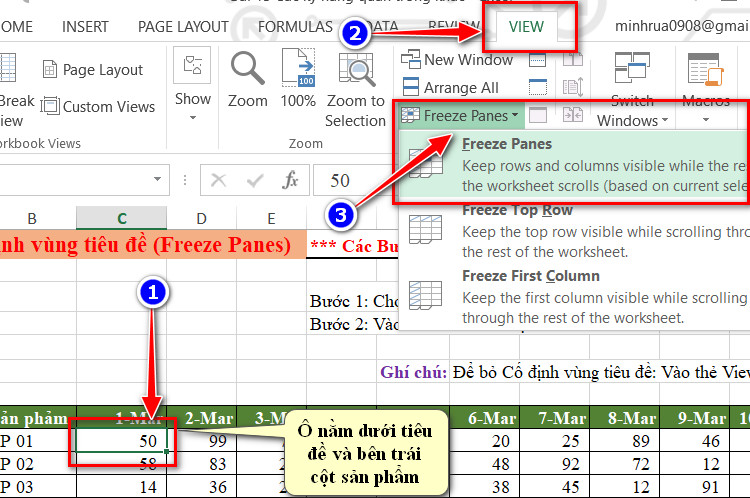The width and height of the screenshot is (750, 498).
Task: Open the VIEW ribbon tab
Action: click(526, 27)
